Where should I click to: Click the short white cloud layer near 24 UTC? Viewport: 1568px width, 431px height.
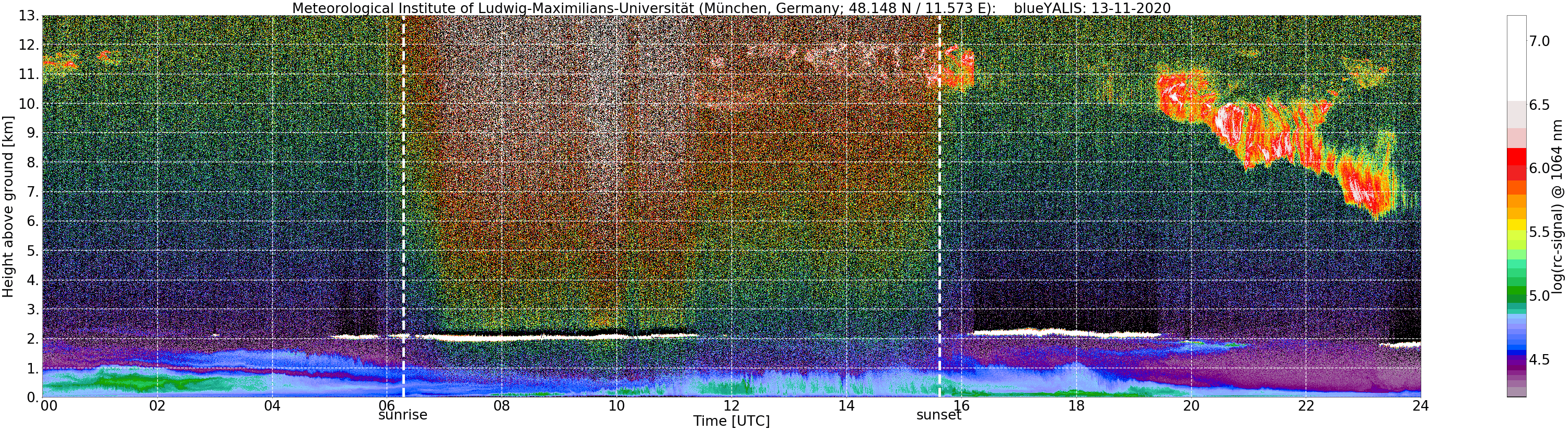point(1400,345)
